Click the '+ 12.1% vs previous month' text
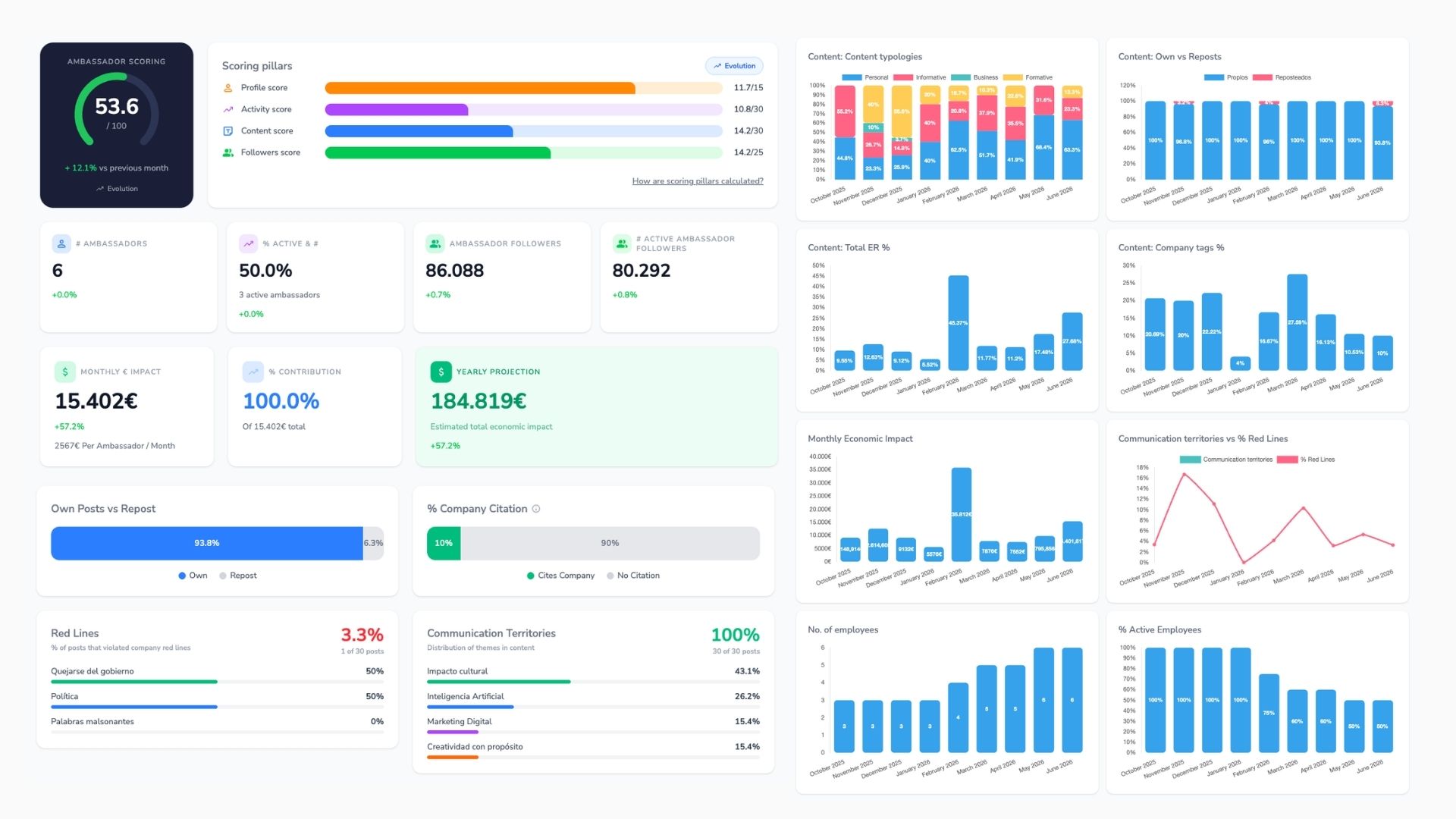The height and width of the screenshot is (819, 1456). click(x=117, y=168)
